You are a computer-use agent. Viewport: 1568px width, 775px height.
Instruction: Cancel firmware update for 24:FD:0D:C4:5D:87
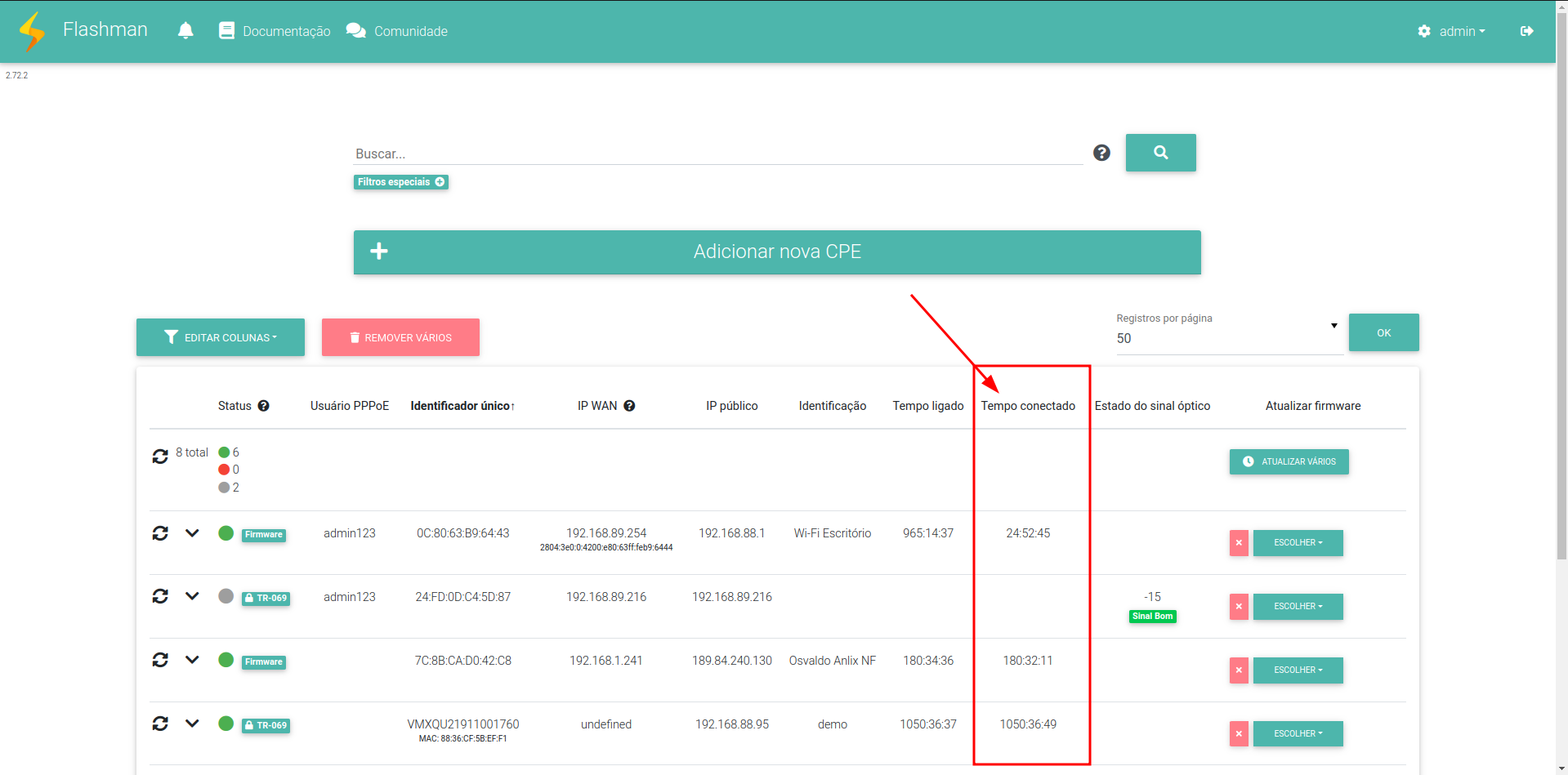1239,607
